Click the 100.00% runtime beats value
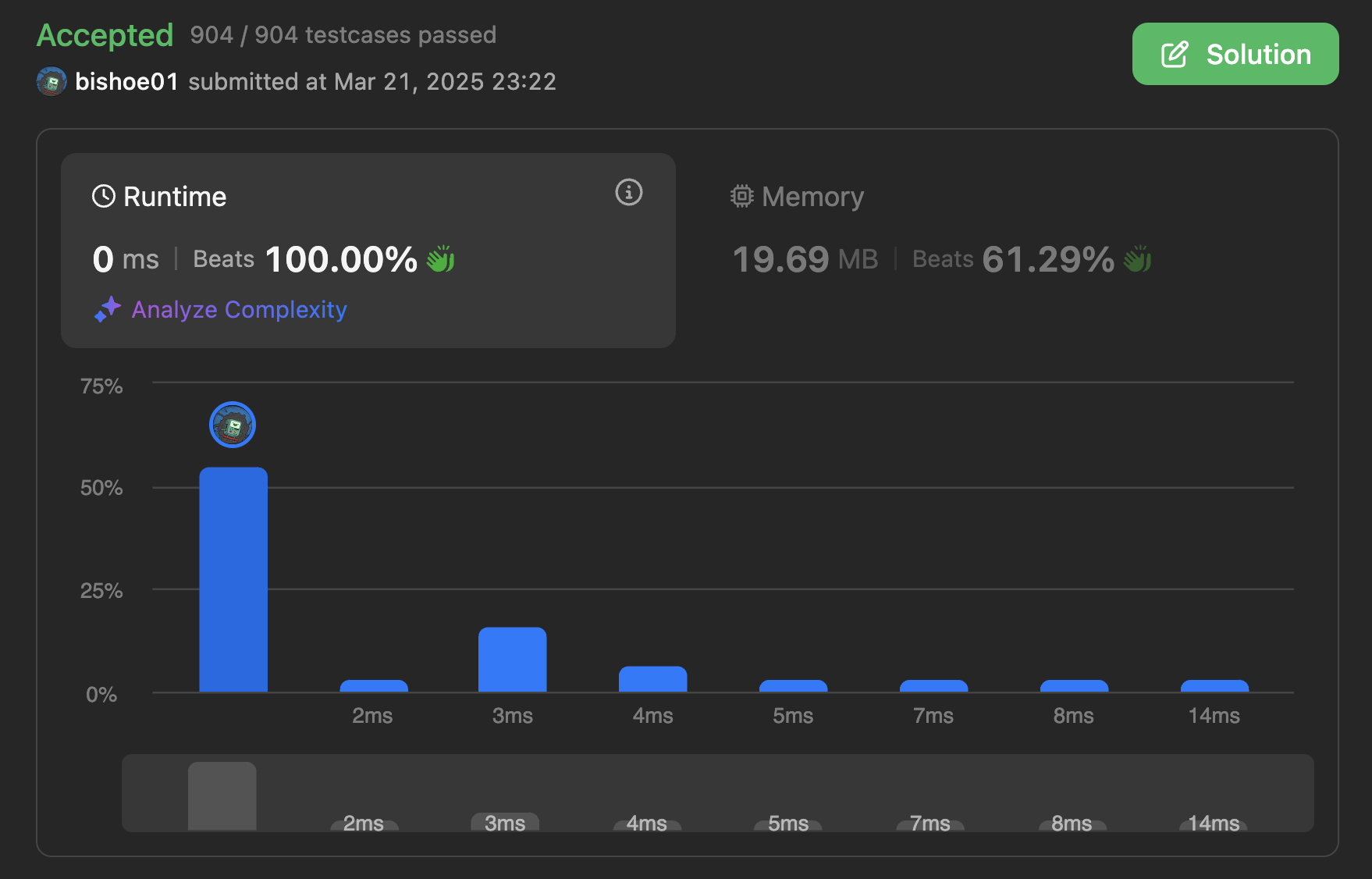This screenshot has height=879, width=1372. click(341, 259)
